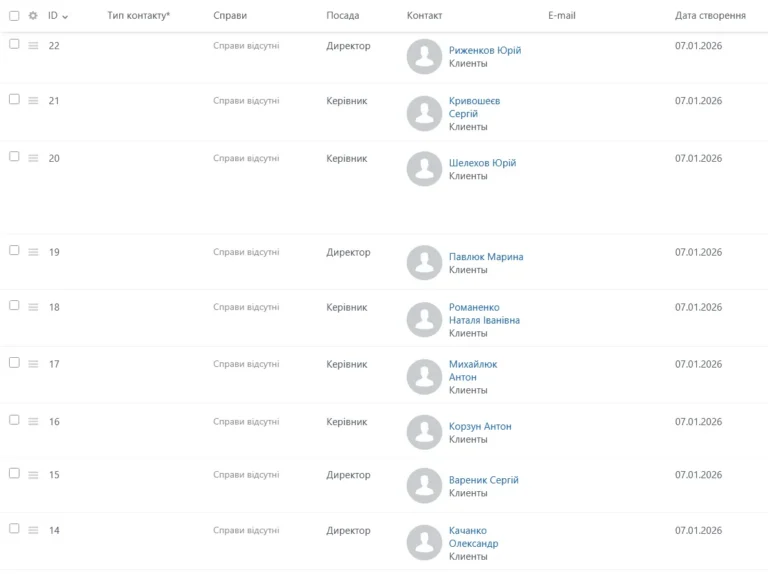Click hamburger menu icon of row 14
Viewport: 768px width, 574px height.
pos(33,530)
